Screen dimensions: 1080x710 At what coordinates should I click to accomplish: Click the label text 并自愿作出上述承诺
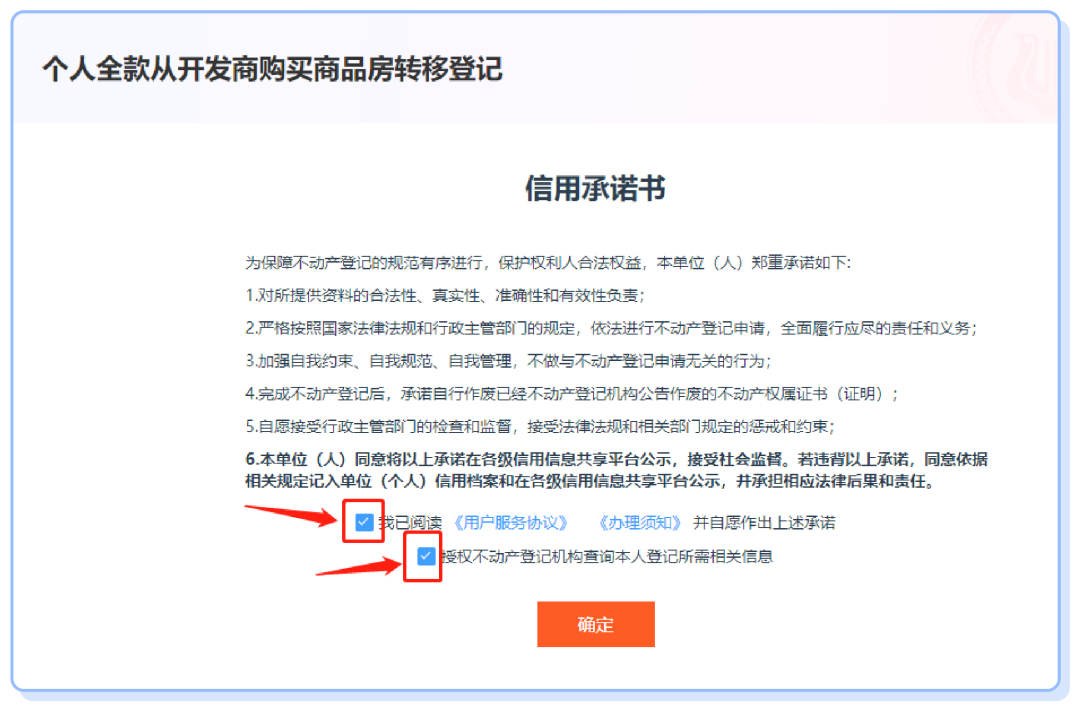coord(764,523)
